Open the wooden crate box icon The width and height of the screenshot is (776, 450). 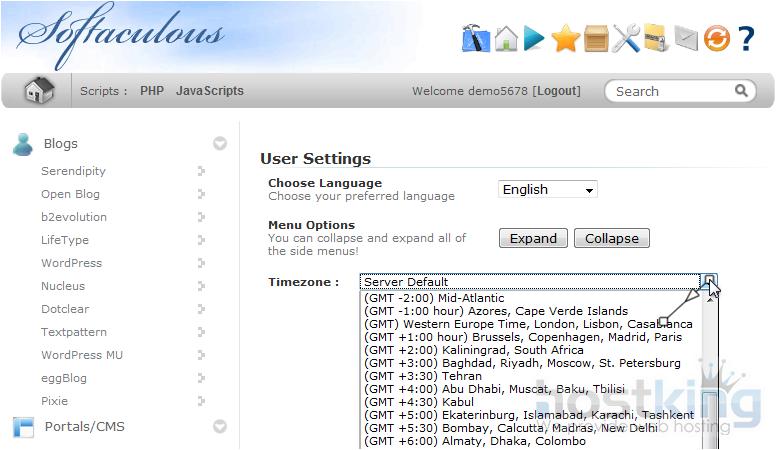coord(596,39)
